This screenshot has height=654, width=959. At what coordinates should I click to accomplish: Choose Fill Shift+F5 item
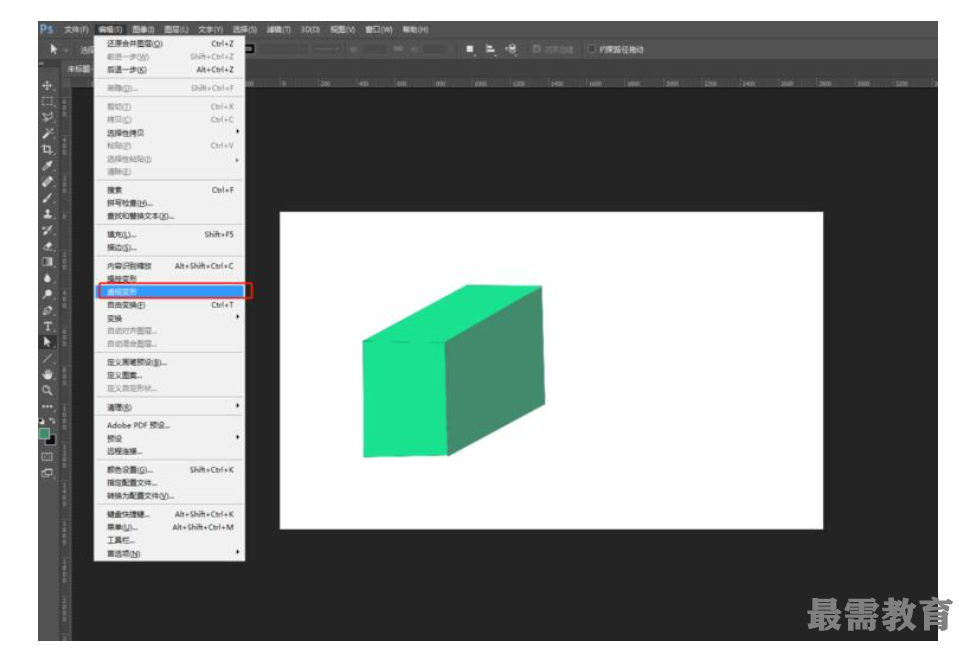pos(169,234)
